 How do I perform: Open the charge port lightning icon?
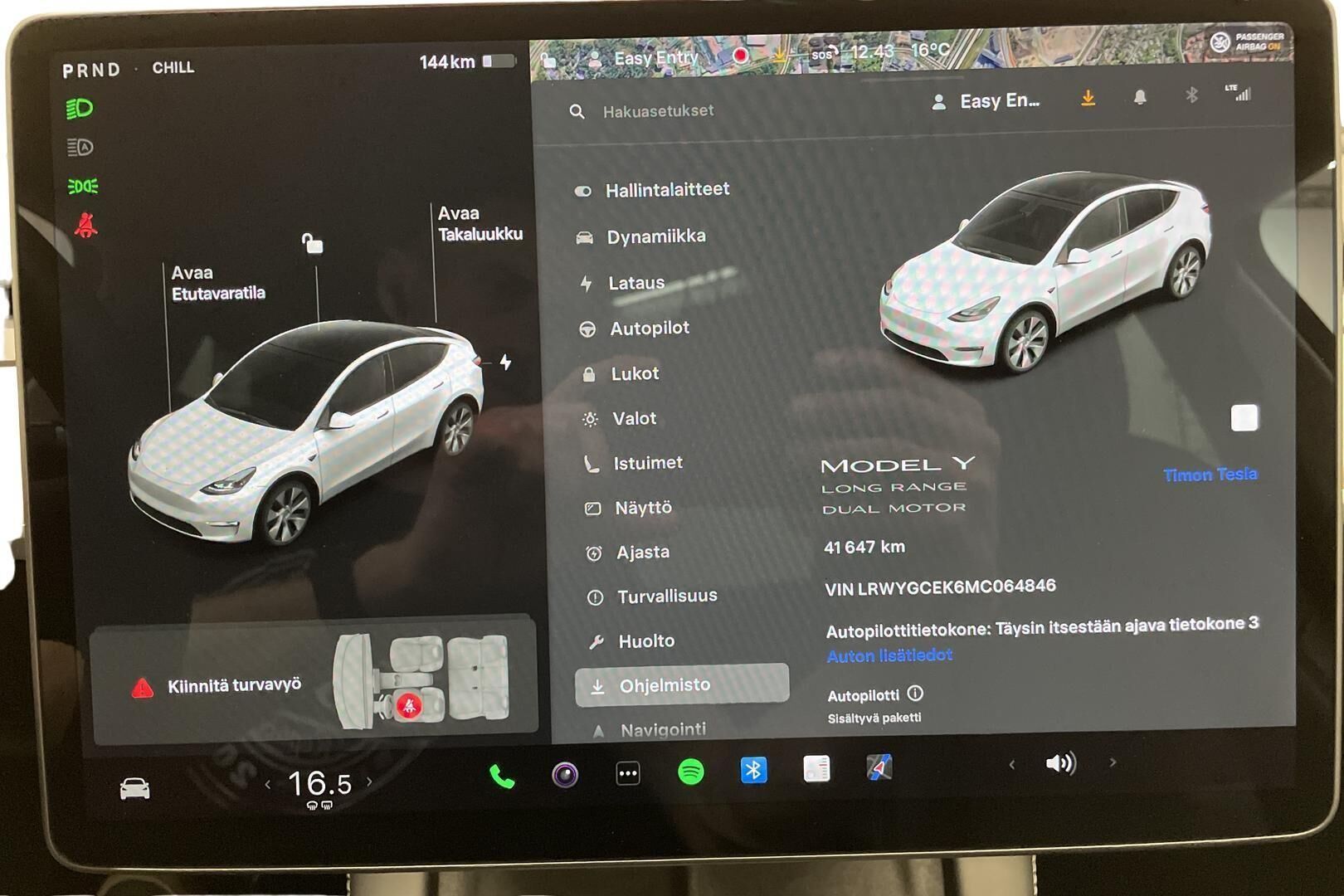(505, 362)
